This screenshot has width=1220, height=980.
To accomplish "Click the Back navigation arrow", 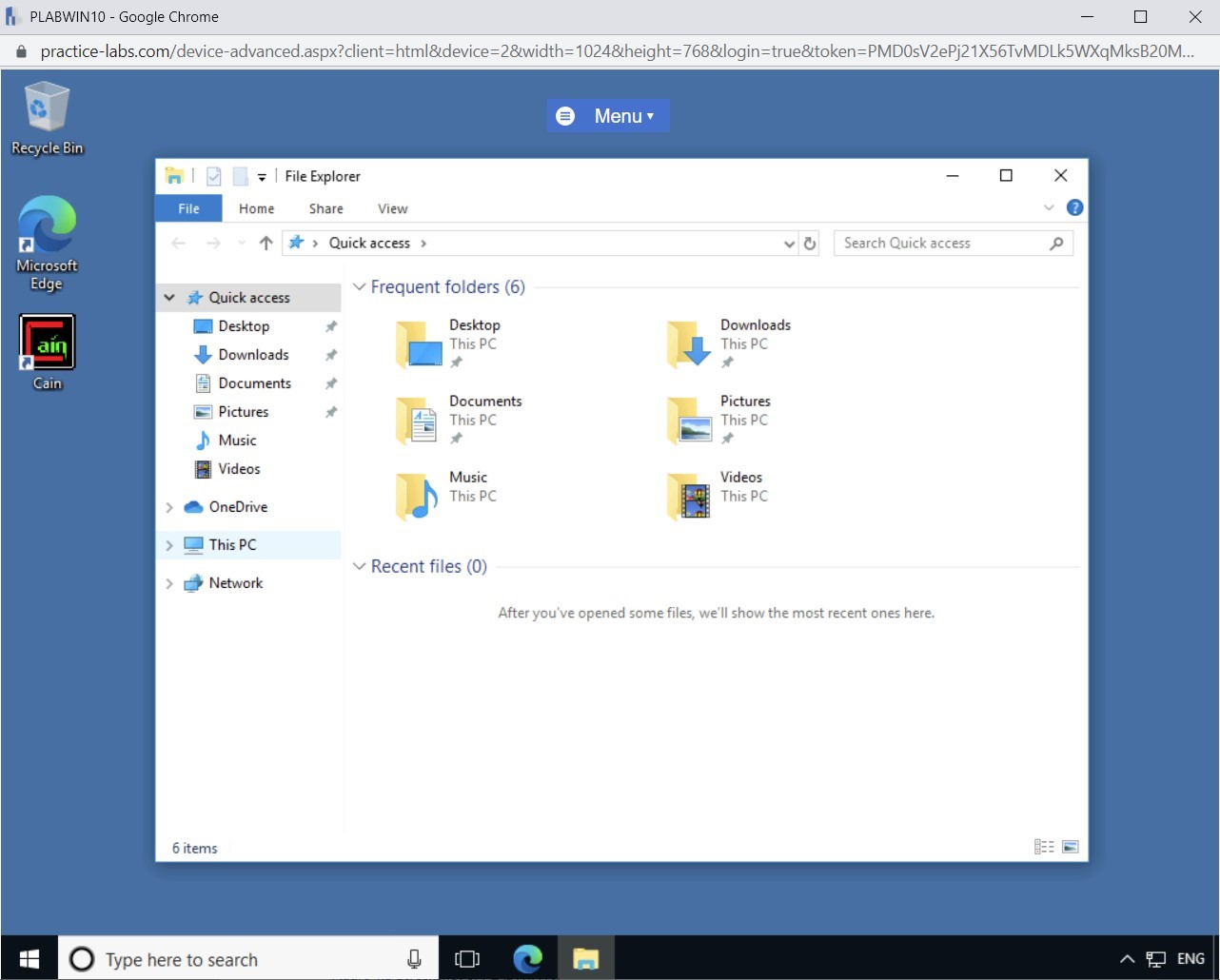I will [x=178, y=243].
